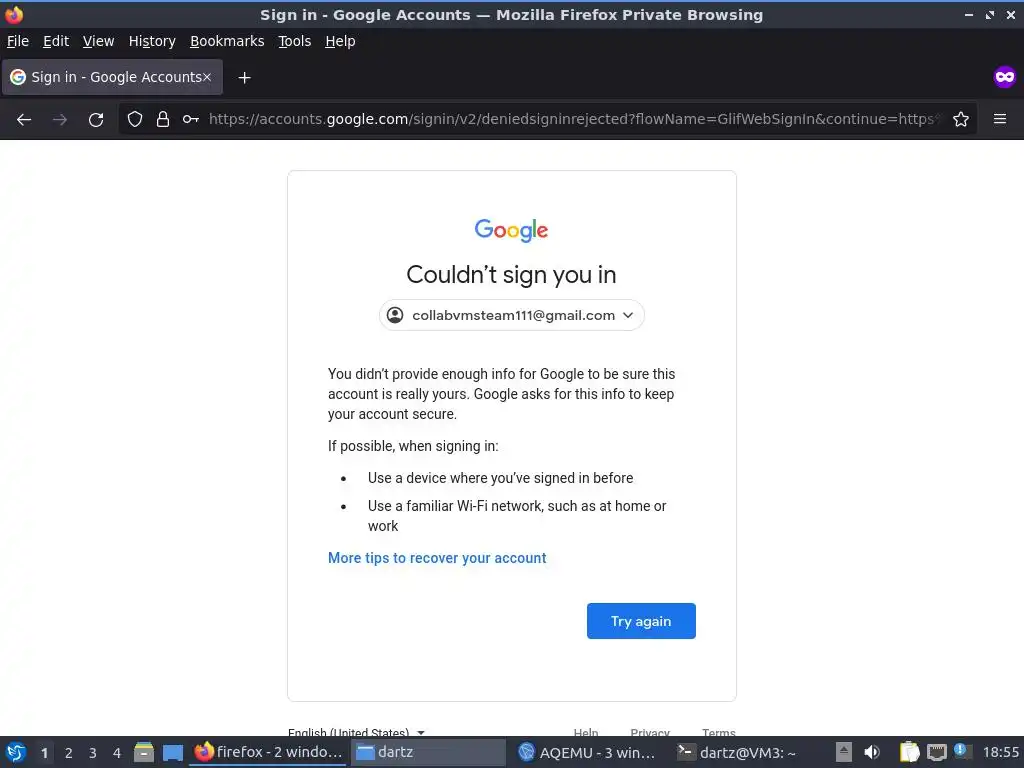Open the Tools menu
This screenshot has height=768, width=1024.
[x=295, y=41]
